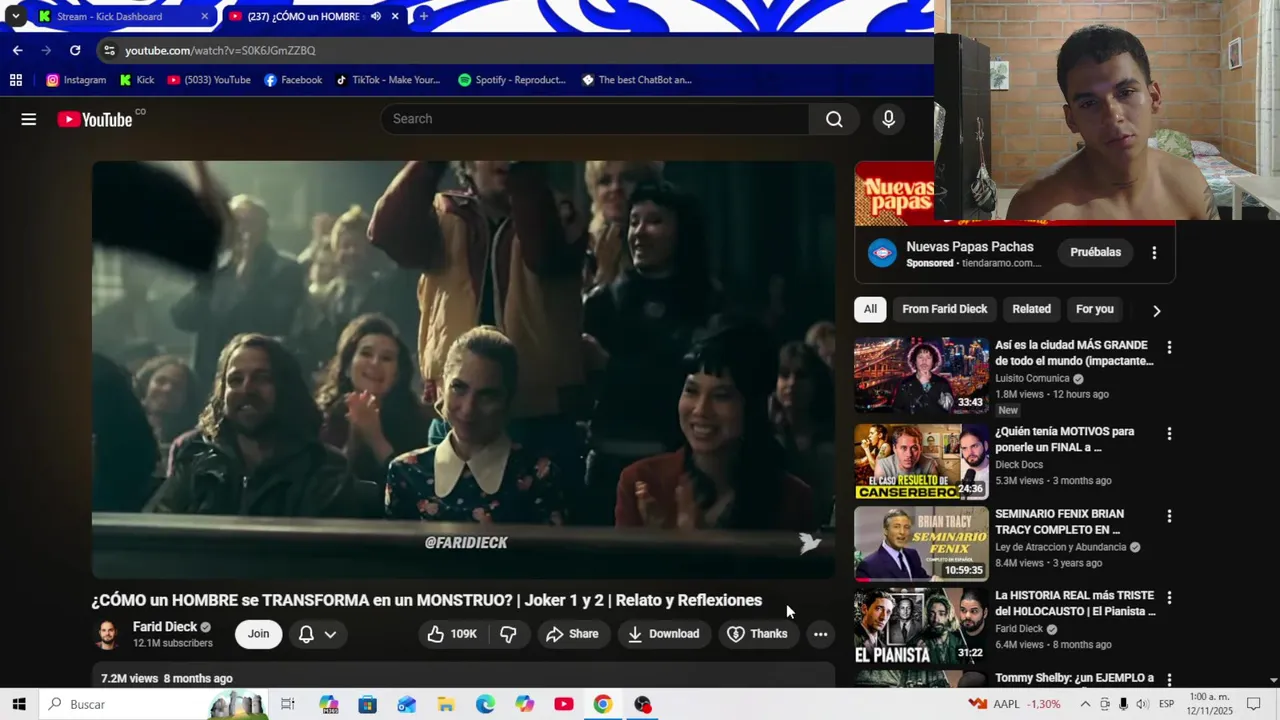Expand notification options chevron next to bell

click(330, 634)
